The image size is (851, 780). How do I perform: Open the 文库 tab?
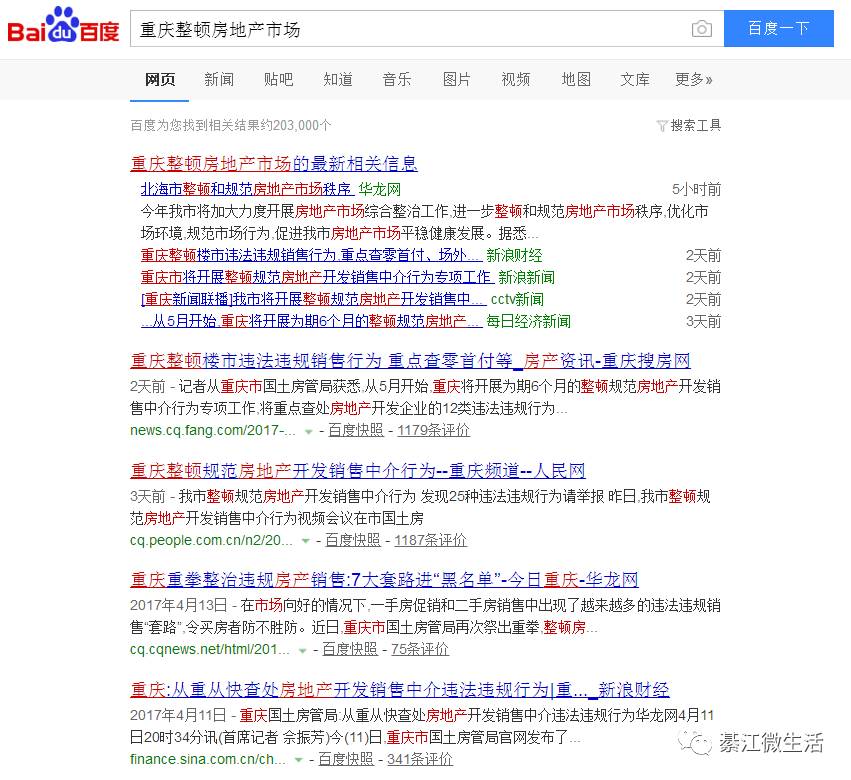coord(634,80)
